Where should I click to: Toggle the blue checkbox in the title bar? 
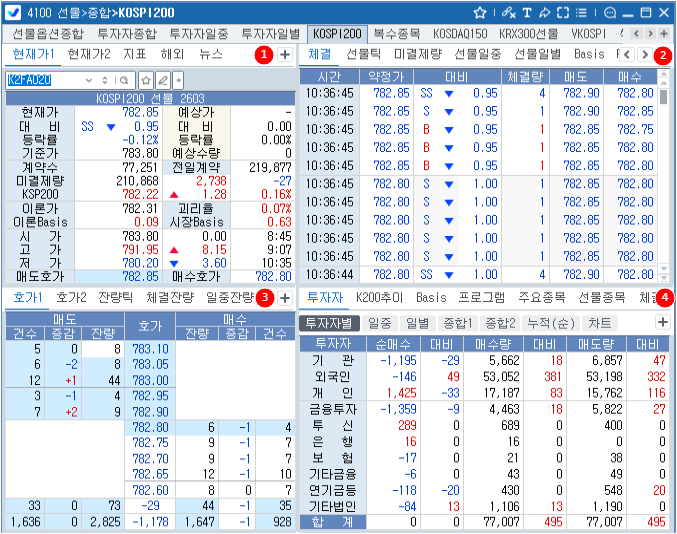click(x=13, y=13)
